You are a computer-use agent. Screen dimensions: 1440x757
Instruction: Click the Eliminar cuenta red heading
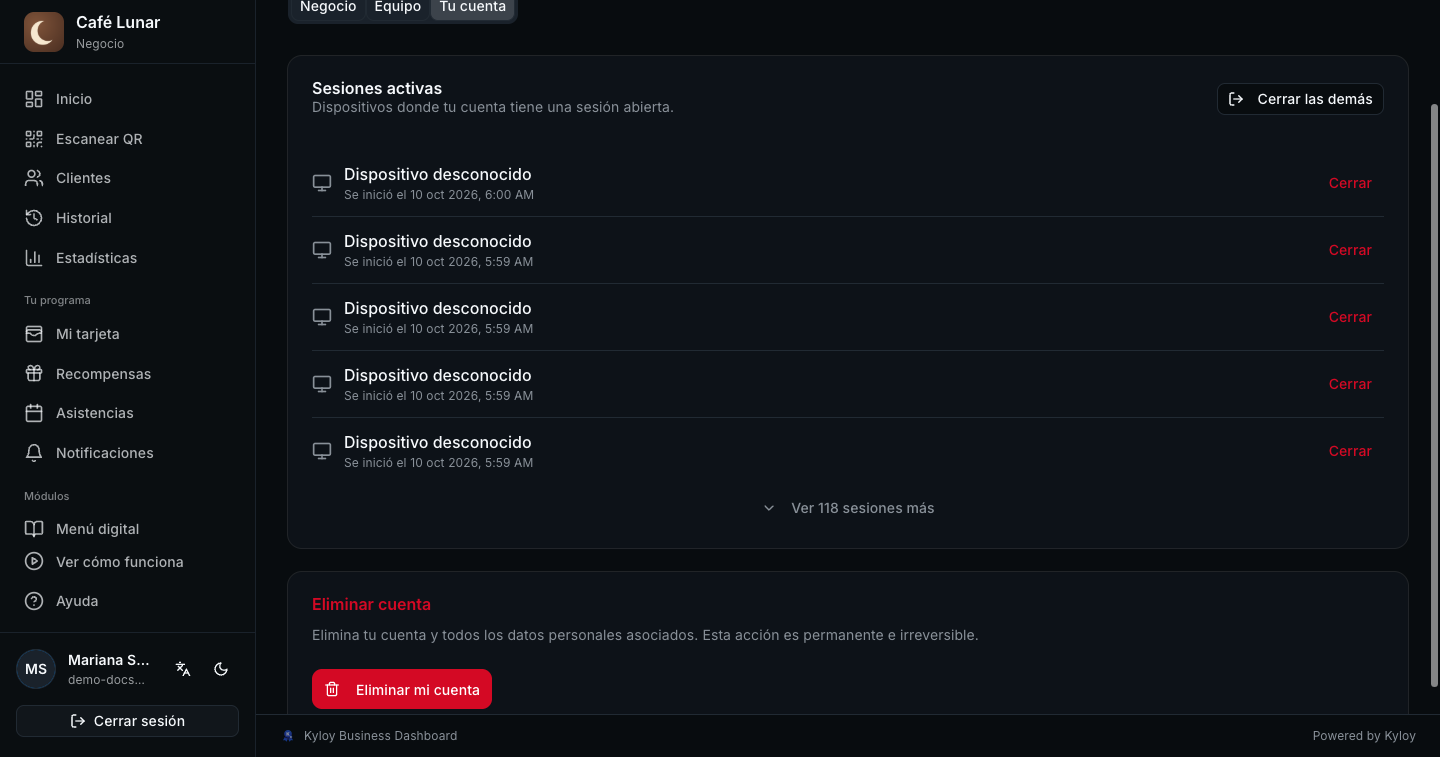tap(371, 604)
